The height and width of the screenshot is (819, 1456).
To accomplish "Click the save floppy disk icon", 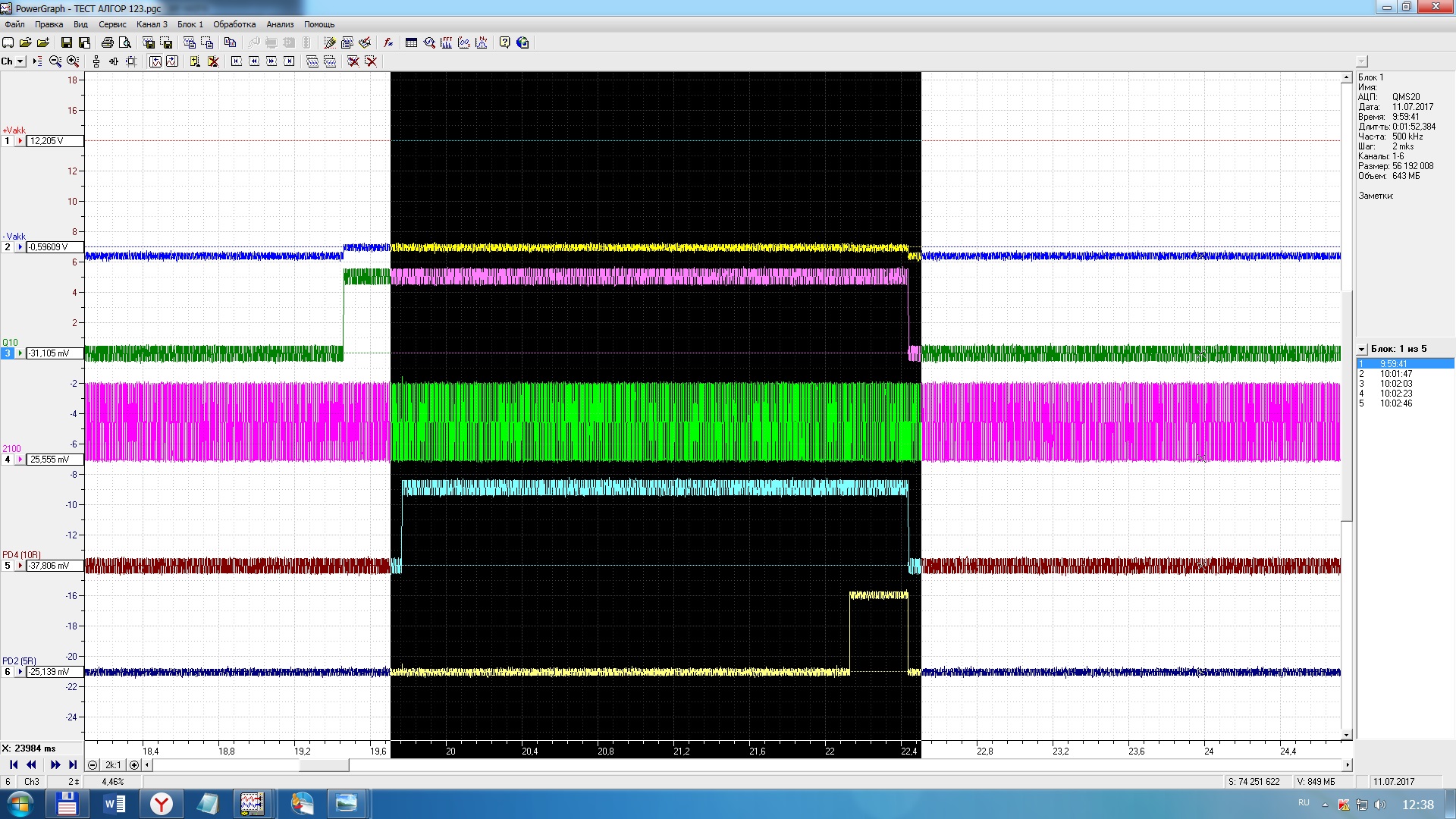I will pyautogui.click(x=67, y=42).
